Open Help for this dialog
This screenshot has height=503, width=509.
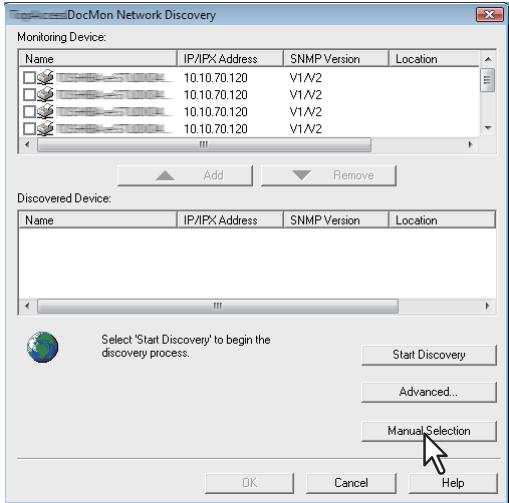pos(453,483)
